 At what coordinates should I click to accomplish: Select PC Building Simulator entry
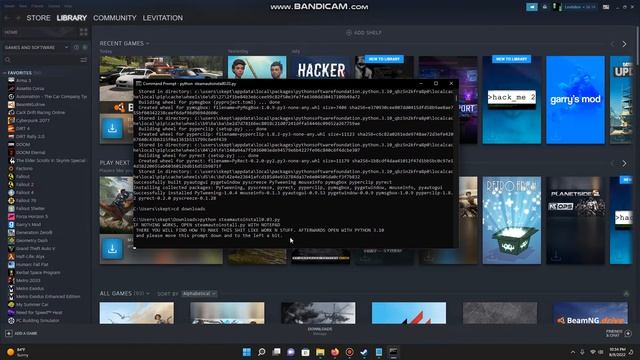click(x=37, y=320)
